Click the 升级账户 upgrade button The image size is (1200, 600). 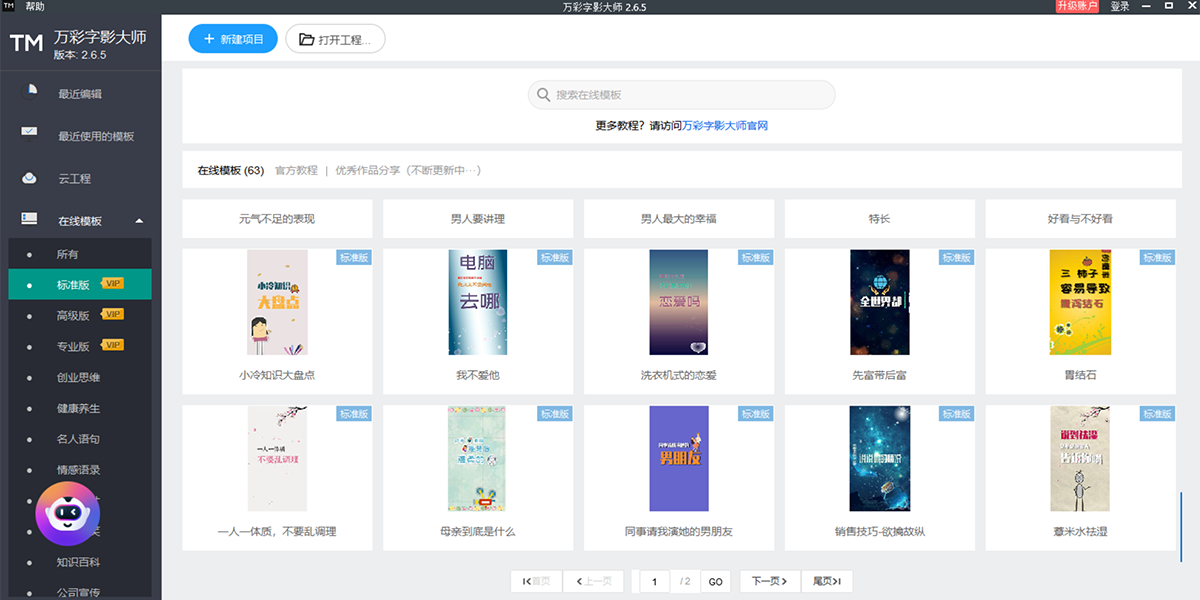point(1076,7)
